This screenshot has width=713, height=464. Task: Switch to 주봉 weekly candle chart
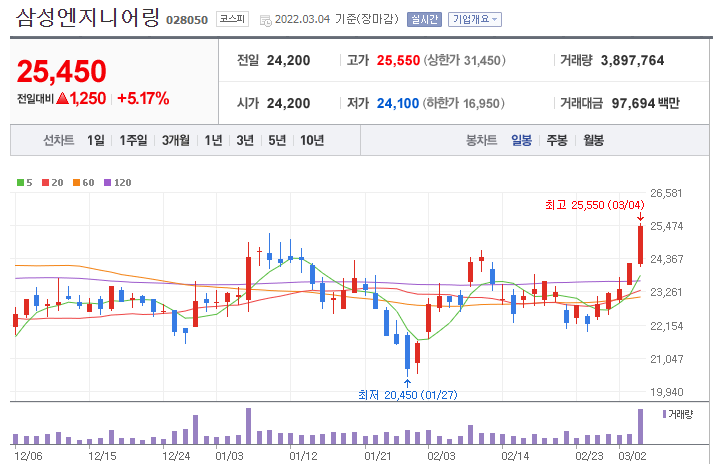(x=557, y=140)
